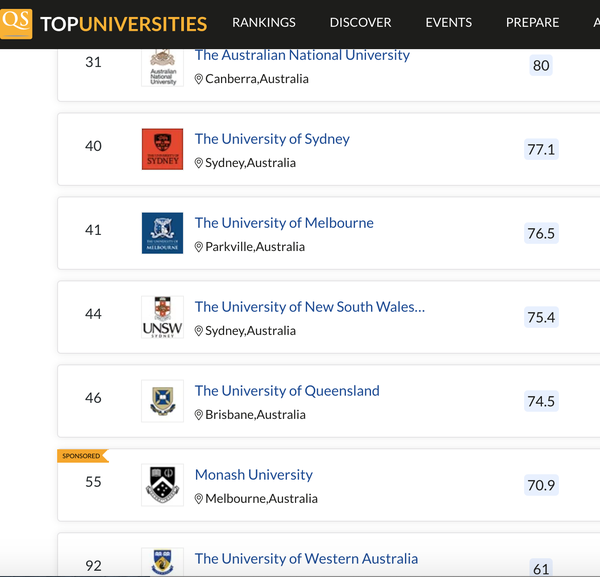Click rank number 46
Image resolution: width=600 pixels, height=577 pixels.
93,398
